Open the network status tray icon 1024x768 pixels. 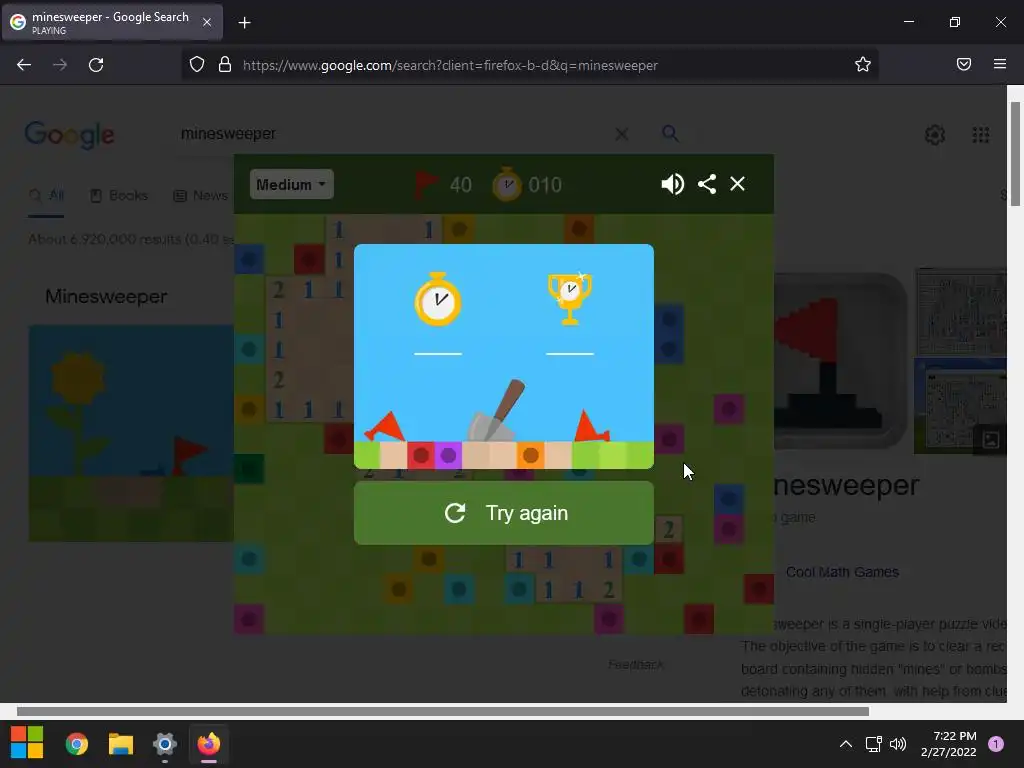873,744
